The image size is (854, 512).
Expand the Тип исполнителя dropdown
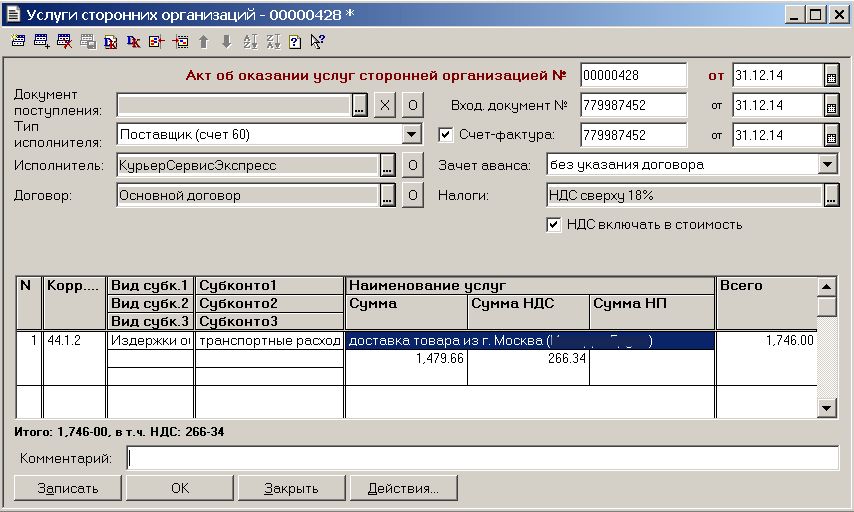click(412, 135)
